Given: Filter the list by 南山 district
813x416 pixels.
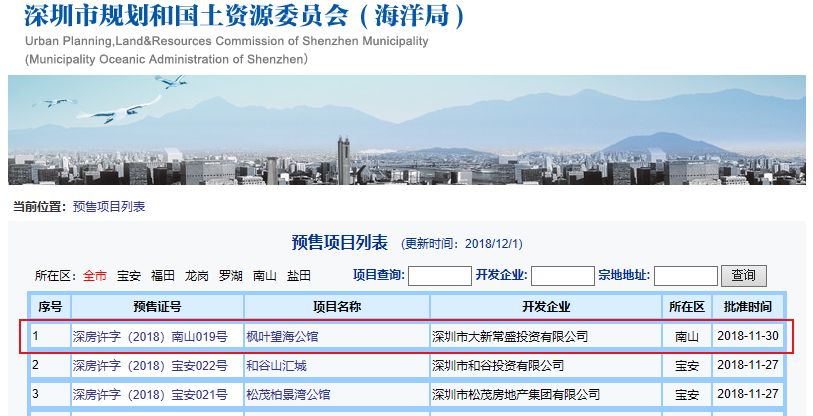Looking at the screenshot, I should (x=264, y=276).
